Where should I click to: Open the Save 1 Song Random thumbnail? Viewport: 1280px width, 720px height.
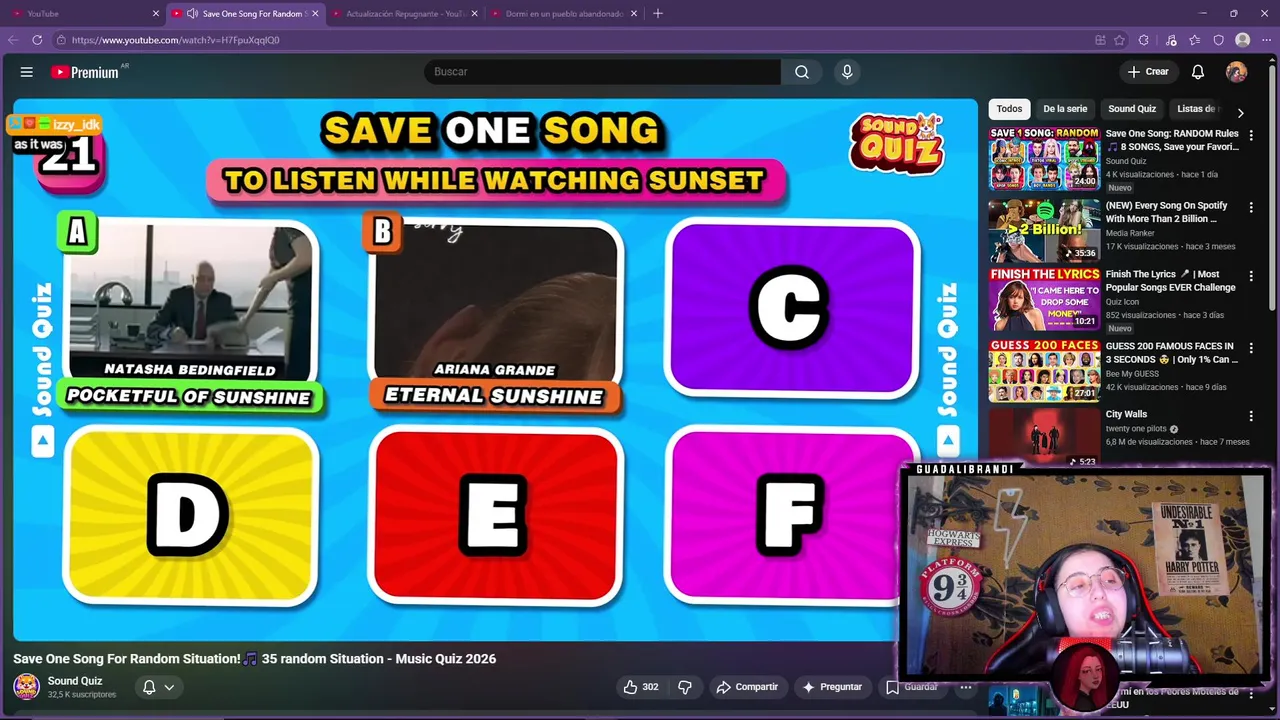1044,159
